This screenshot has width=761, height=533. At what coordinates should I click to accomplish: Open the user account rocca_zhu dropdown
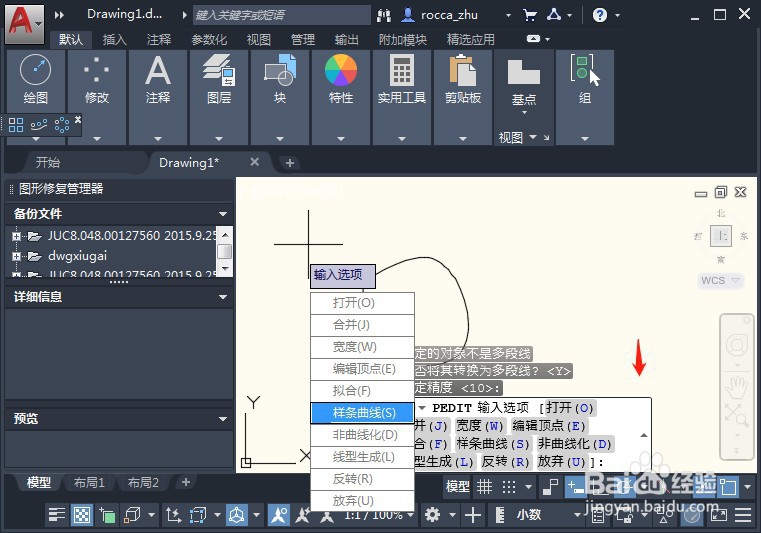coord(508,16)
